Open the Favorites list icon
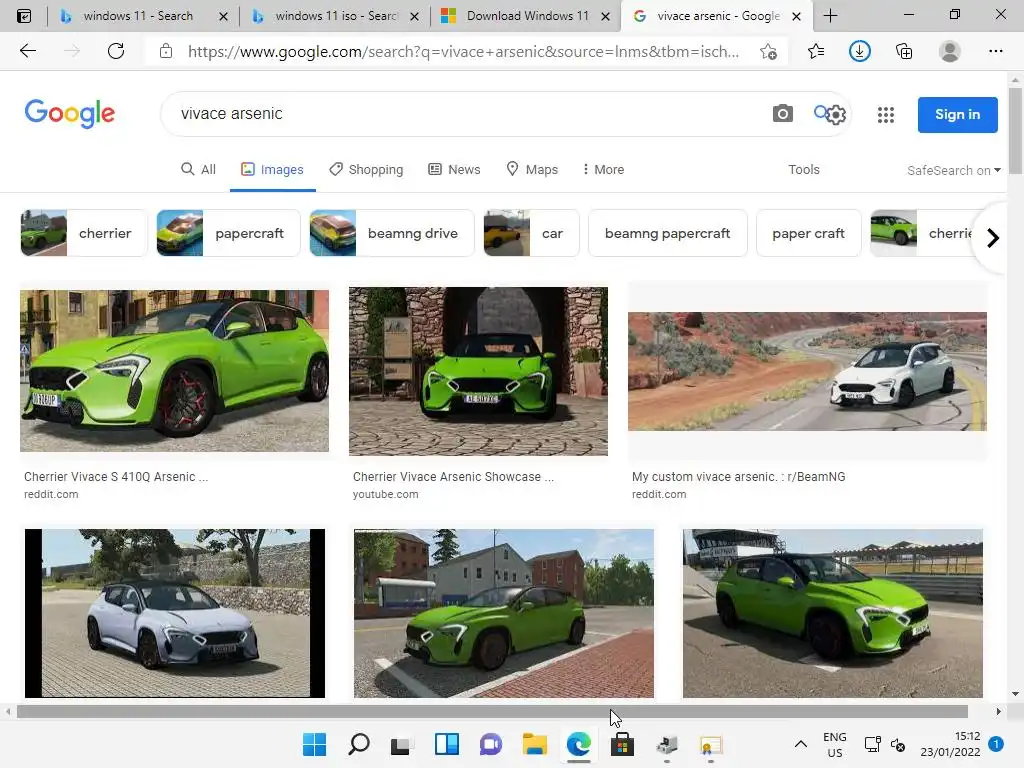The width and height of the screenshot is (1024, 768). click(x=816, y=51)
